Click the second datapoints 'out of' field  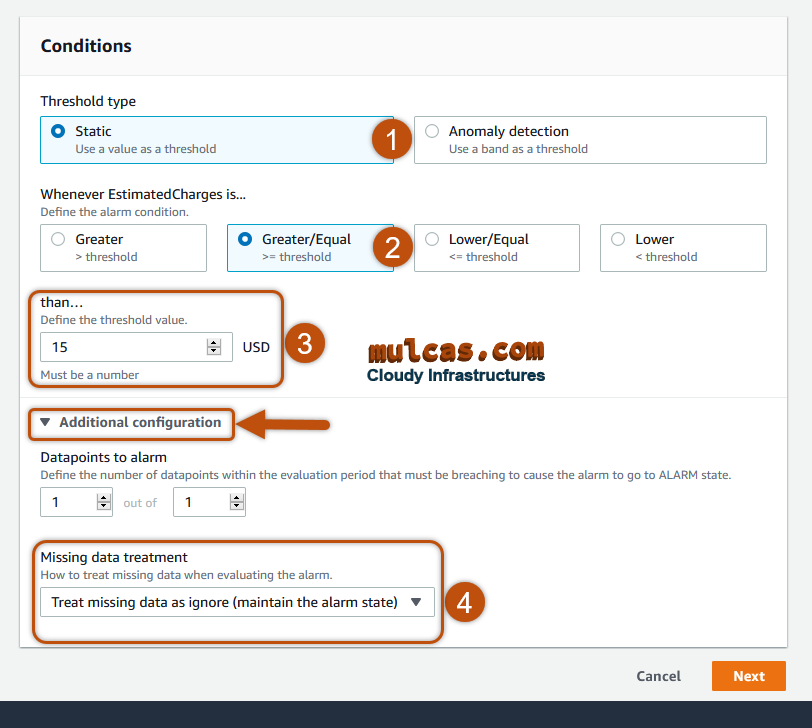[x=199, y=502]
